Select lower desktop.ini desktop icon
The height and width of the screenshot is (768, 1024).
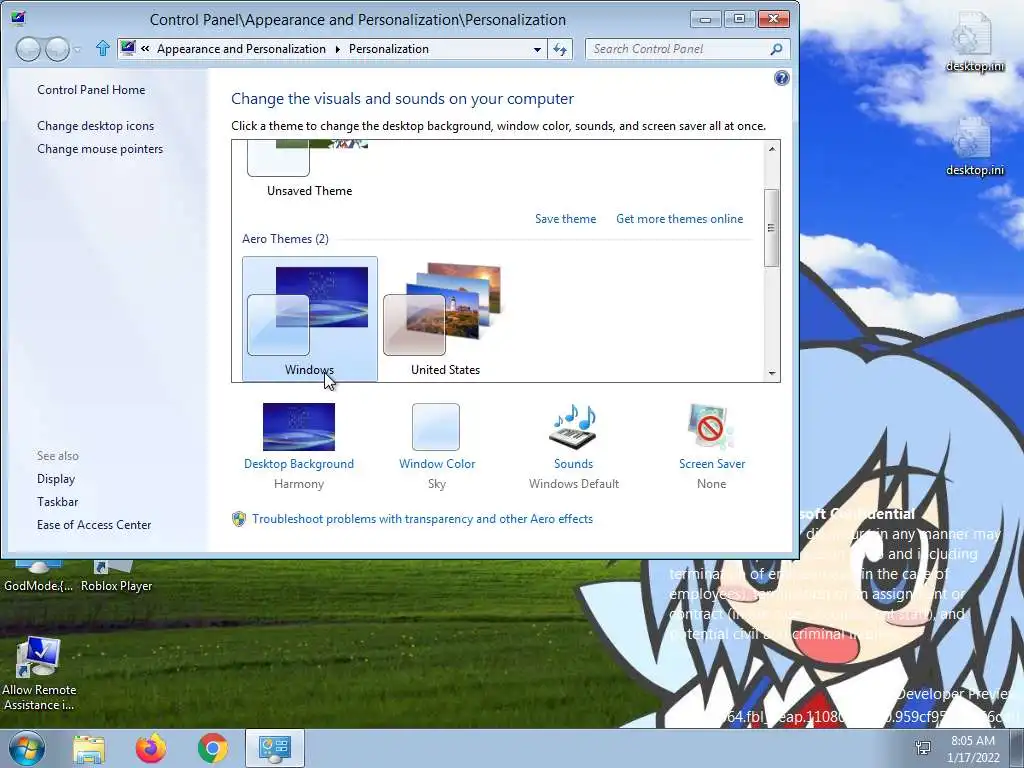974,146
